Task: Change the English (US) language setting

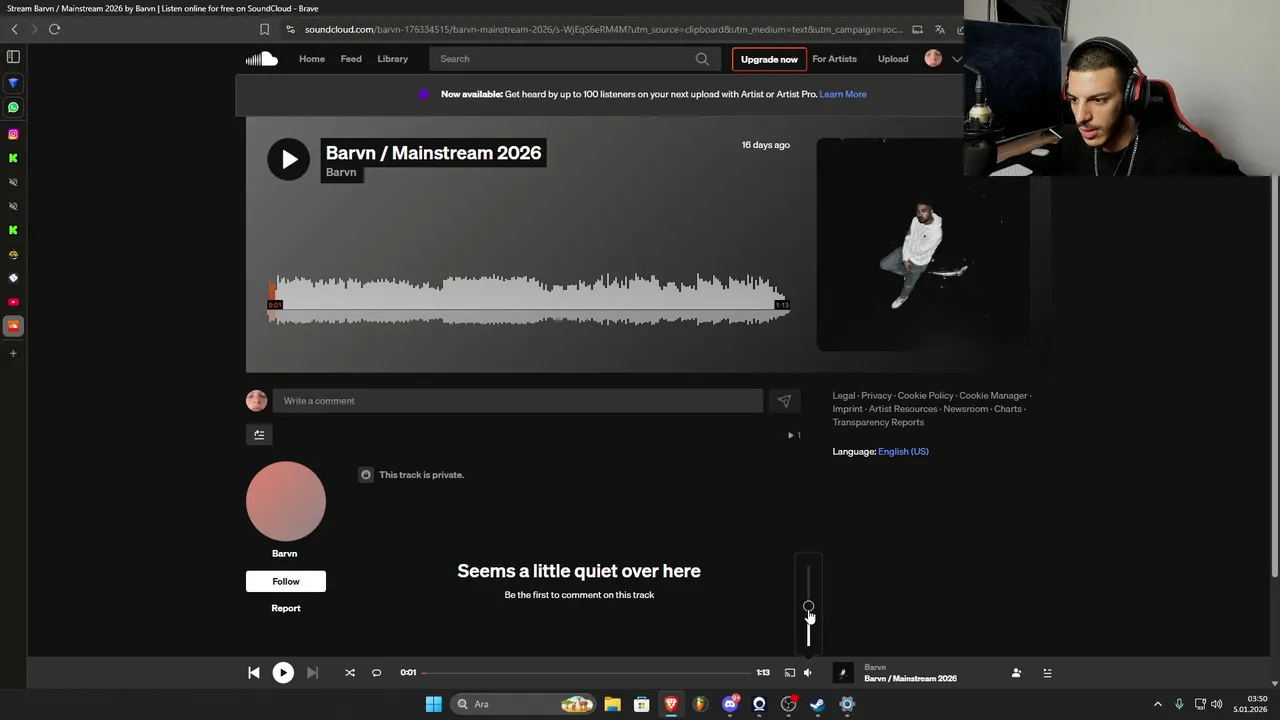Action: click(903, 451)
